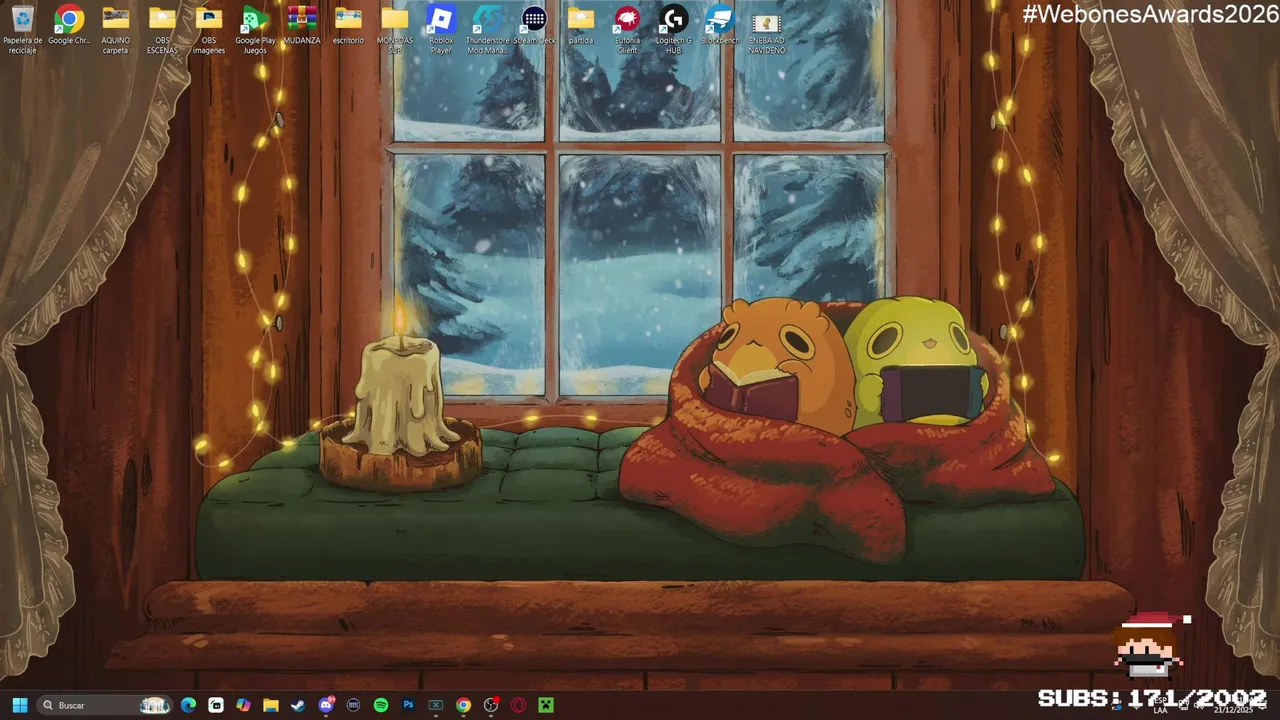This screenshot has width=1280, height=720.
Task: Select the MUDANZA archive icon
Action: click(302, 26)
